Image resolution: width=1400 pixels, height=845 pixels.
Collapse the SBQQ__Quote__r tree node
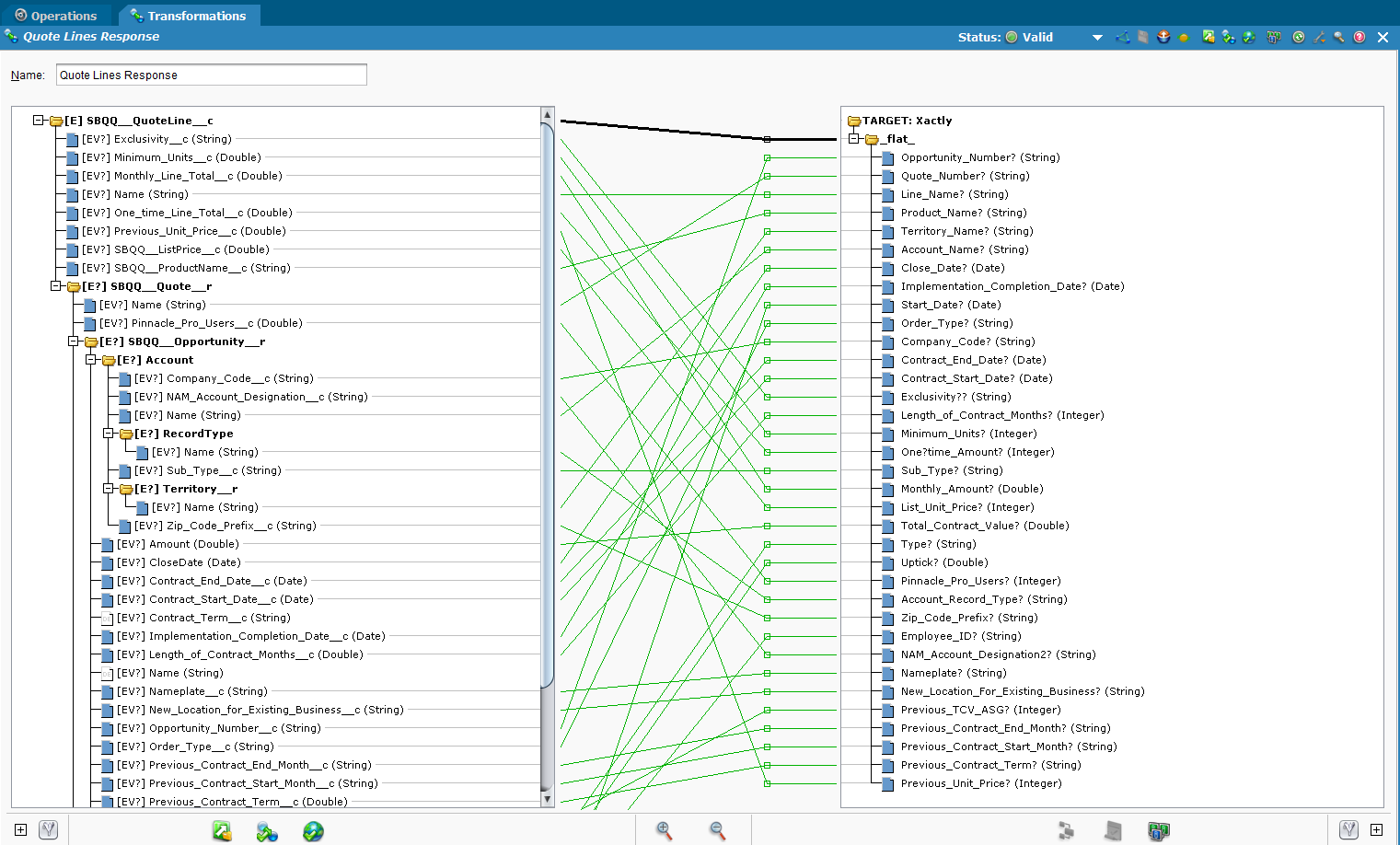coord(56,286)
